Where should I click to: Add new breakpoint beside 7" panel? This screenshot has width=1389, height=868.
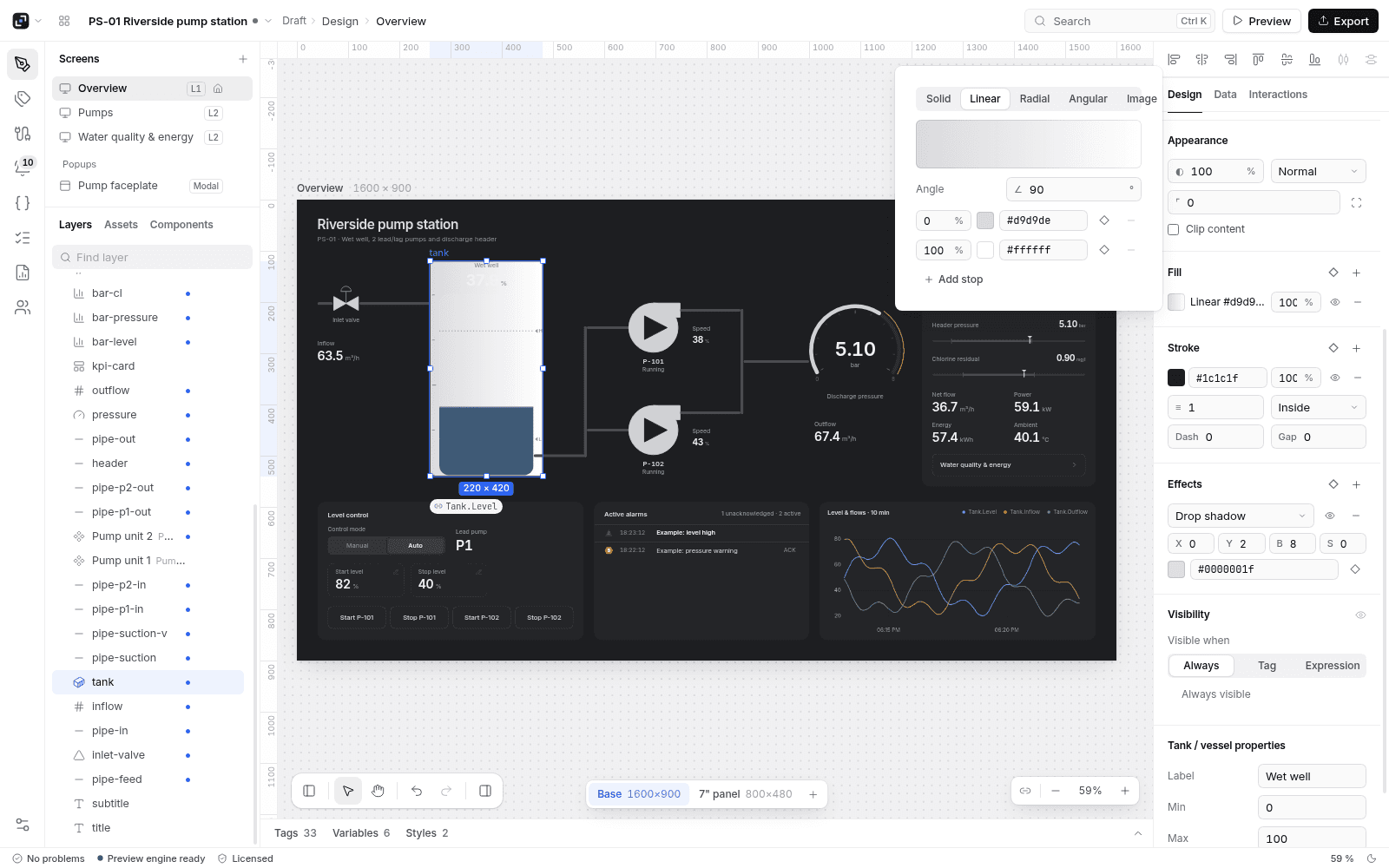coord(813,794)
